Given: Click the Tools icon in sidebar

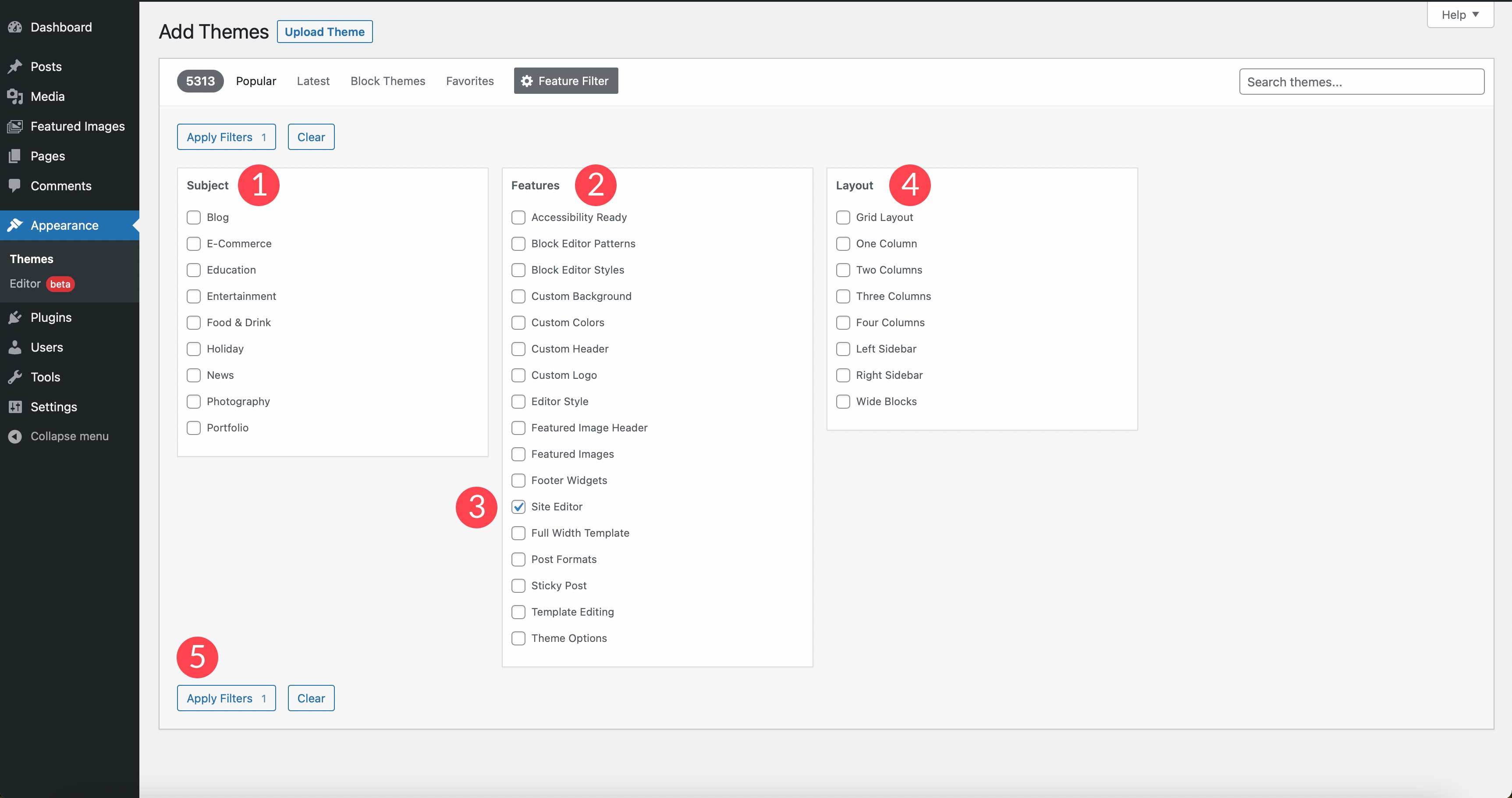Looking at the screenshot, I should (15, 376).
